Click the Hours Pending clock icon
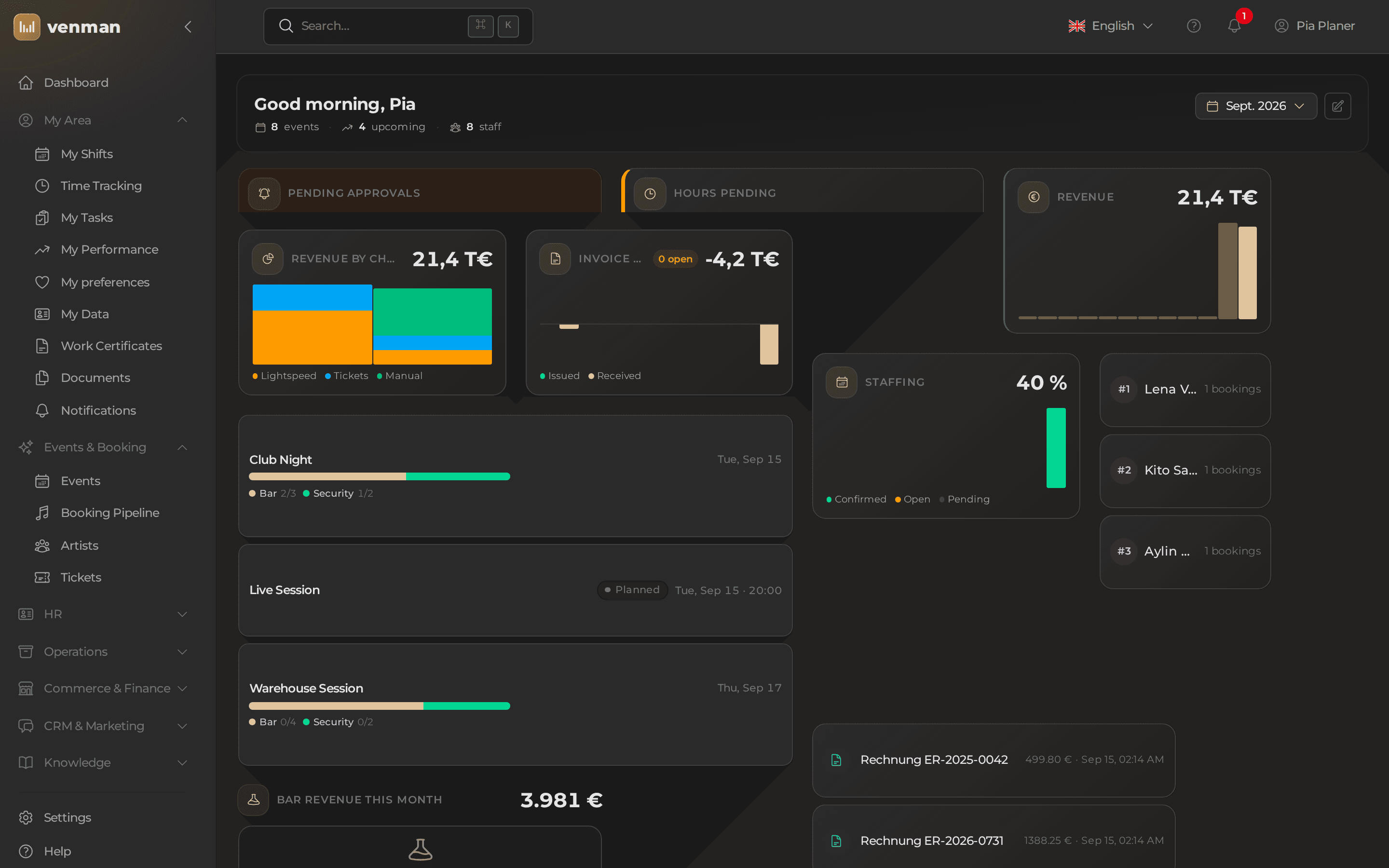The width and height of the screenshot is (1389, 868). (x=650, y=193)
